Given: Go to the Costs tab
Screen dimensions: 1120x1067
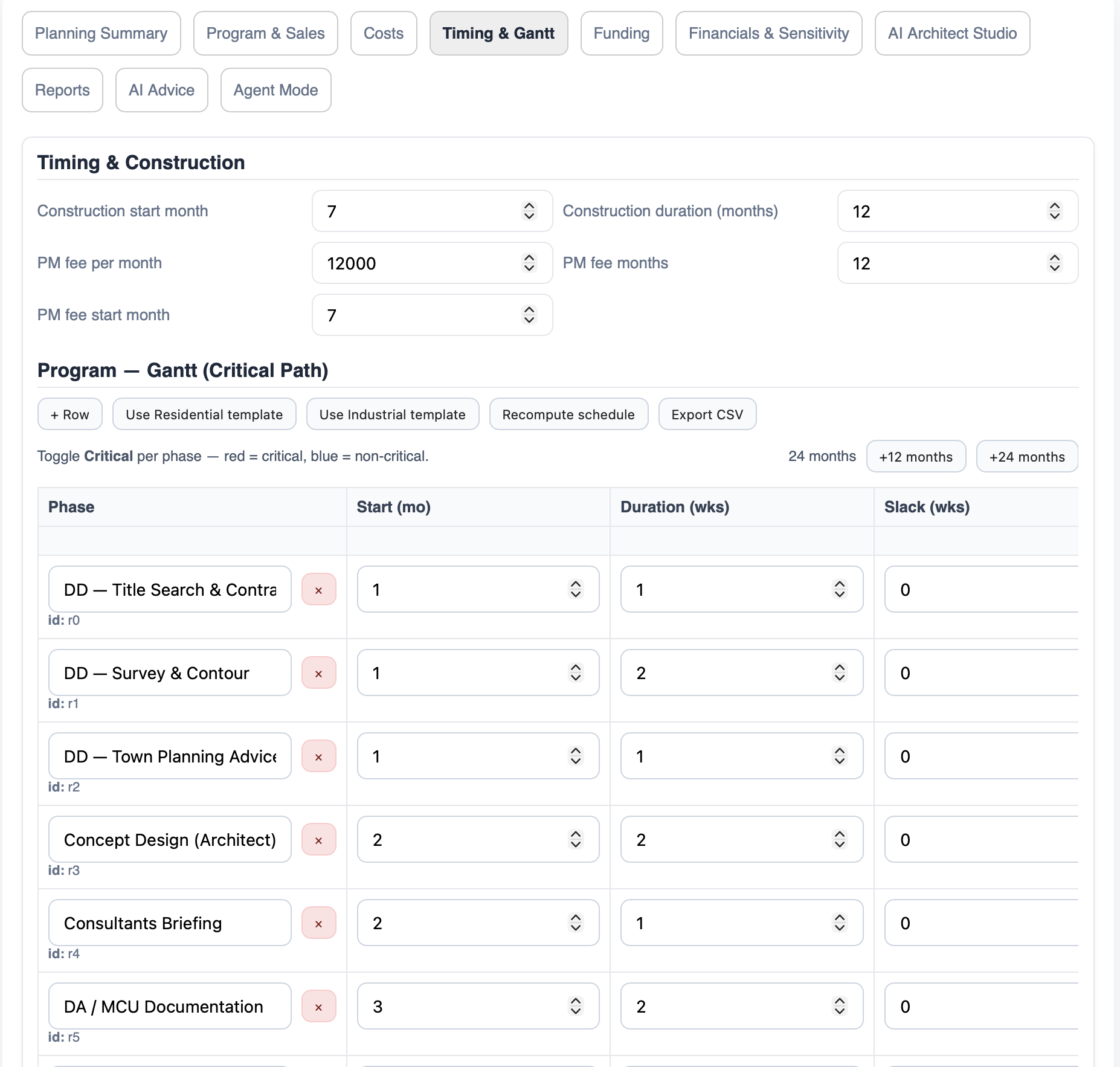Looking at the screenshot, I should point(384,33).
